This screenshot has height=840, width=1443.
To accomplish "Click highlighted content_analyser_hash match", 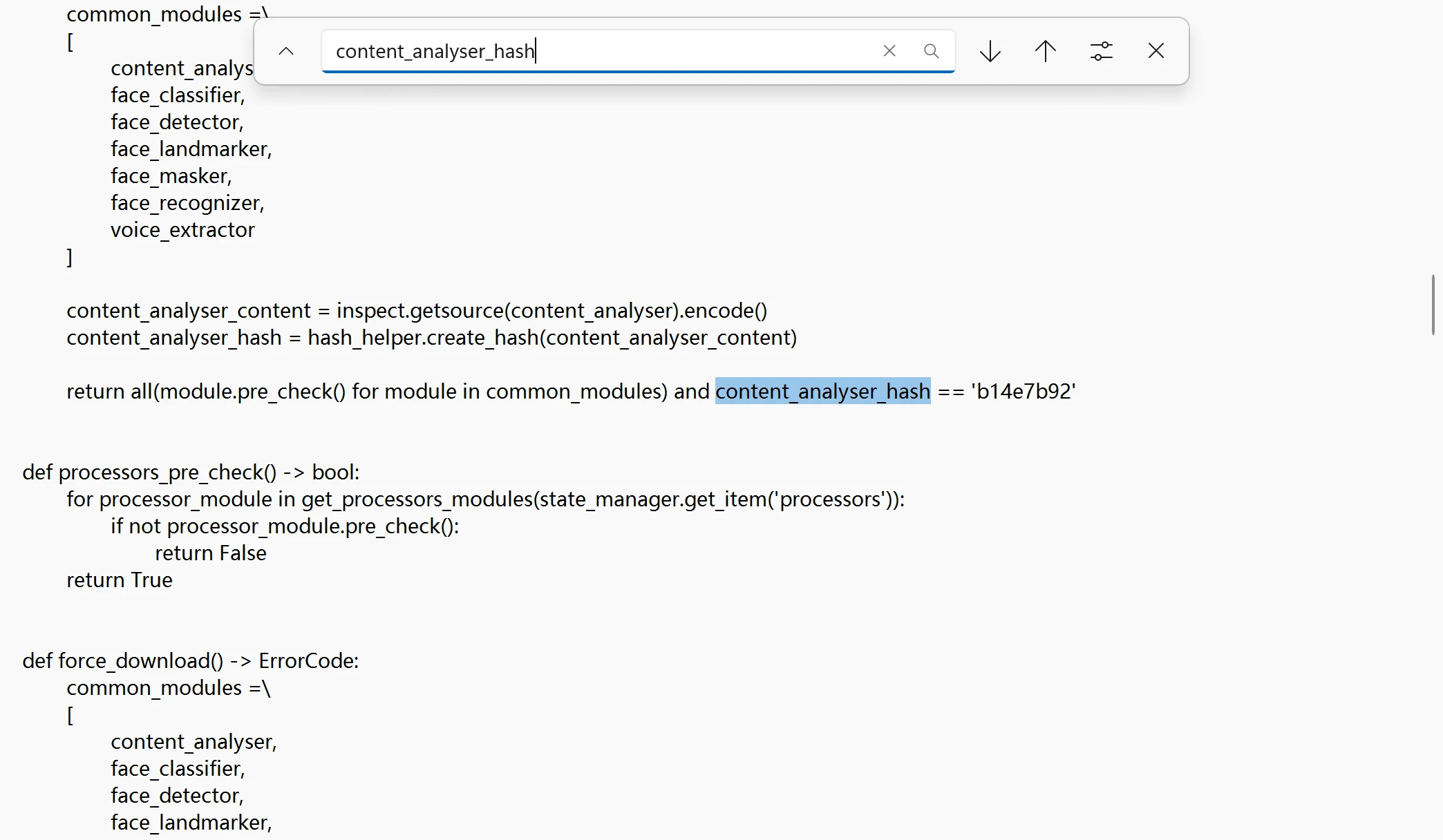I will point(823,392).
